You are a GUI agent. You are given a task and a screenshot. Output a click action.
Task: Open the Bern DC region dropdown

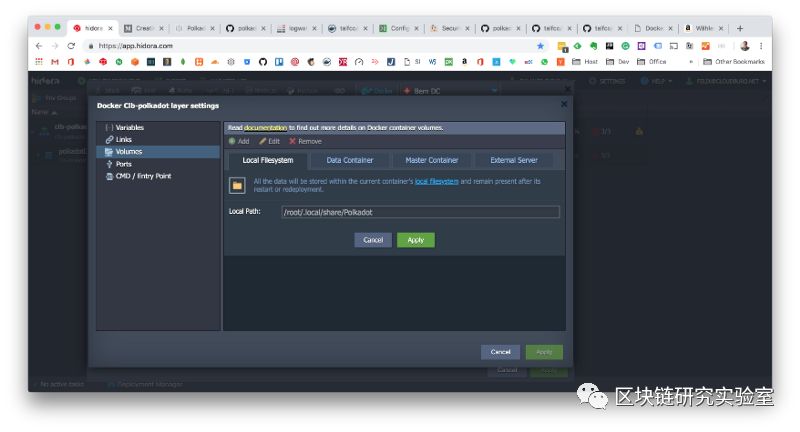pos(449,91)
